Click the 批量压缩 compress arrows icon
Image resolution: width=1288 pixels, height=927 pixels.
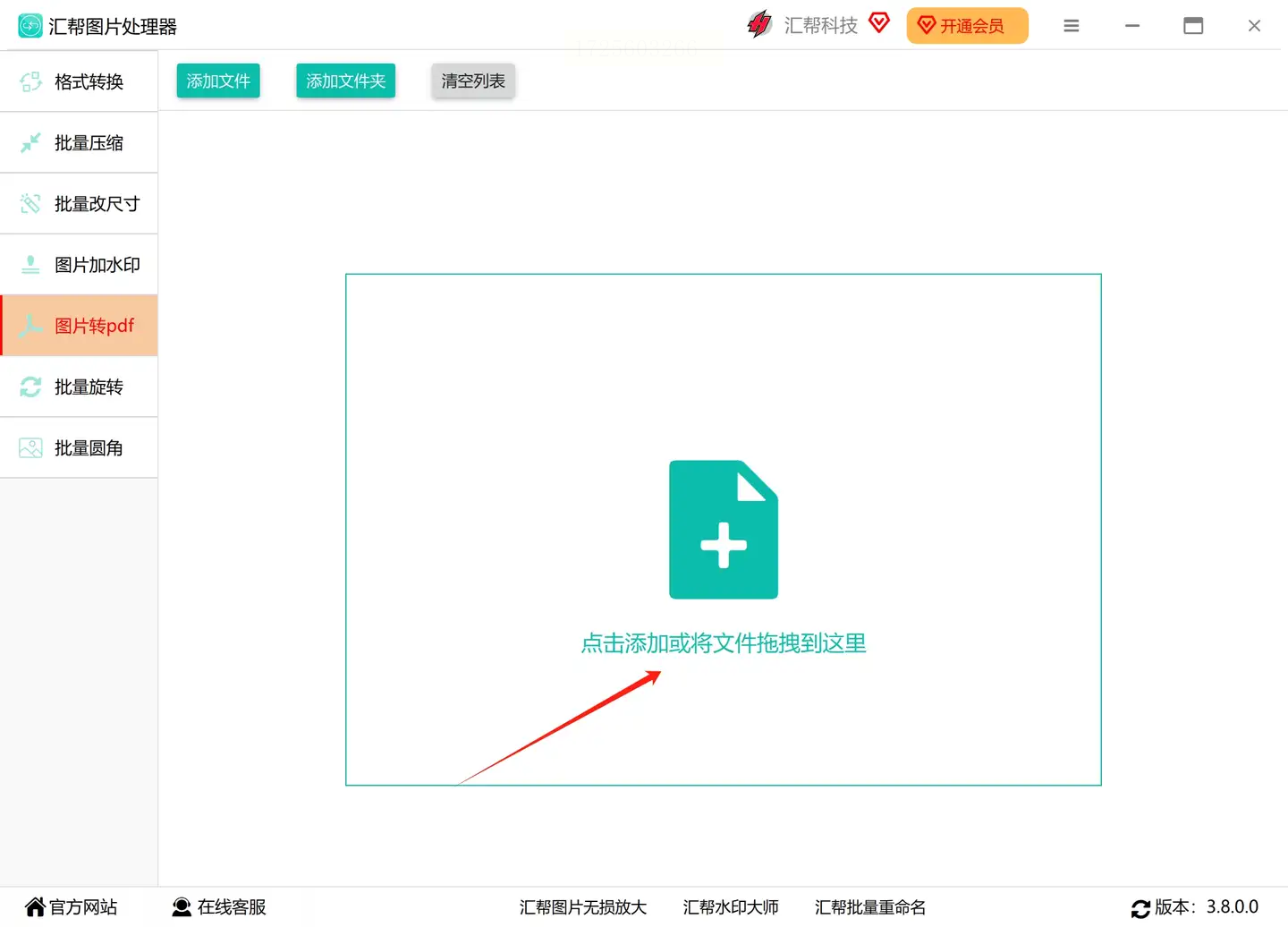pyautogui.click(x=30, y=142)
